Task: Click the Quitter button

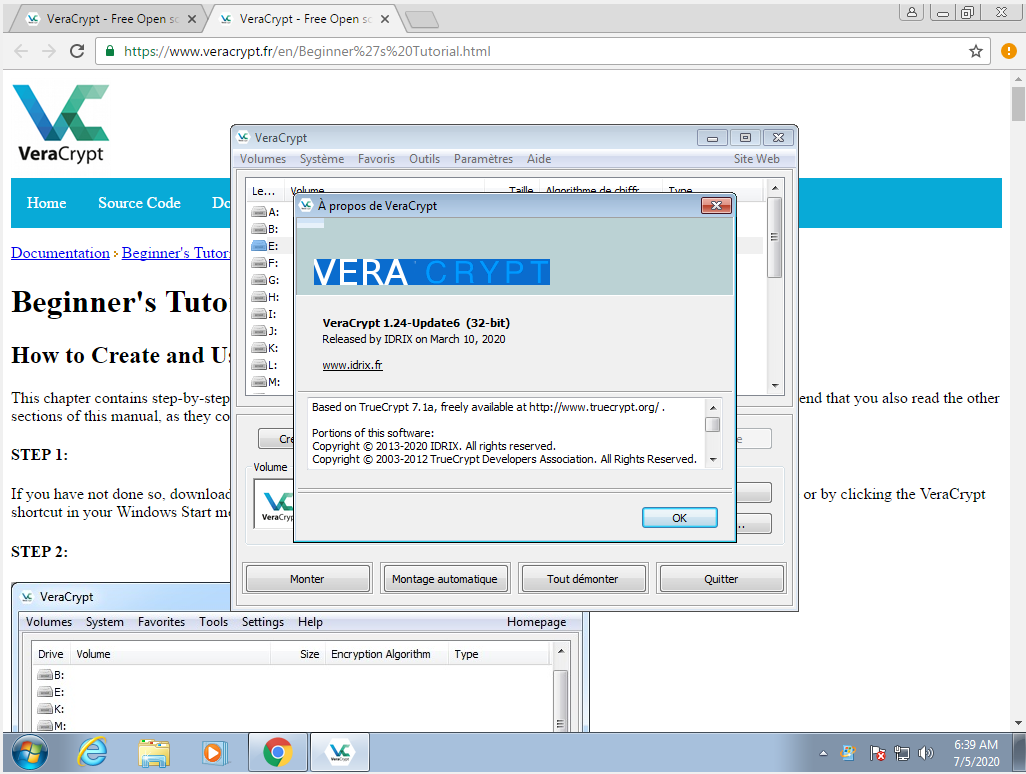Action: [720, 579]
